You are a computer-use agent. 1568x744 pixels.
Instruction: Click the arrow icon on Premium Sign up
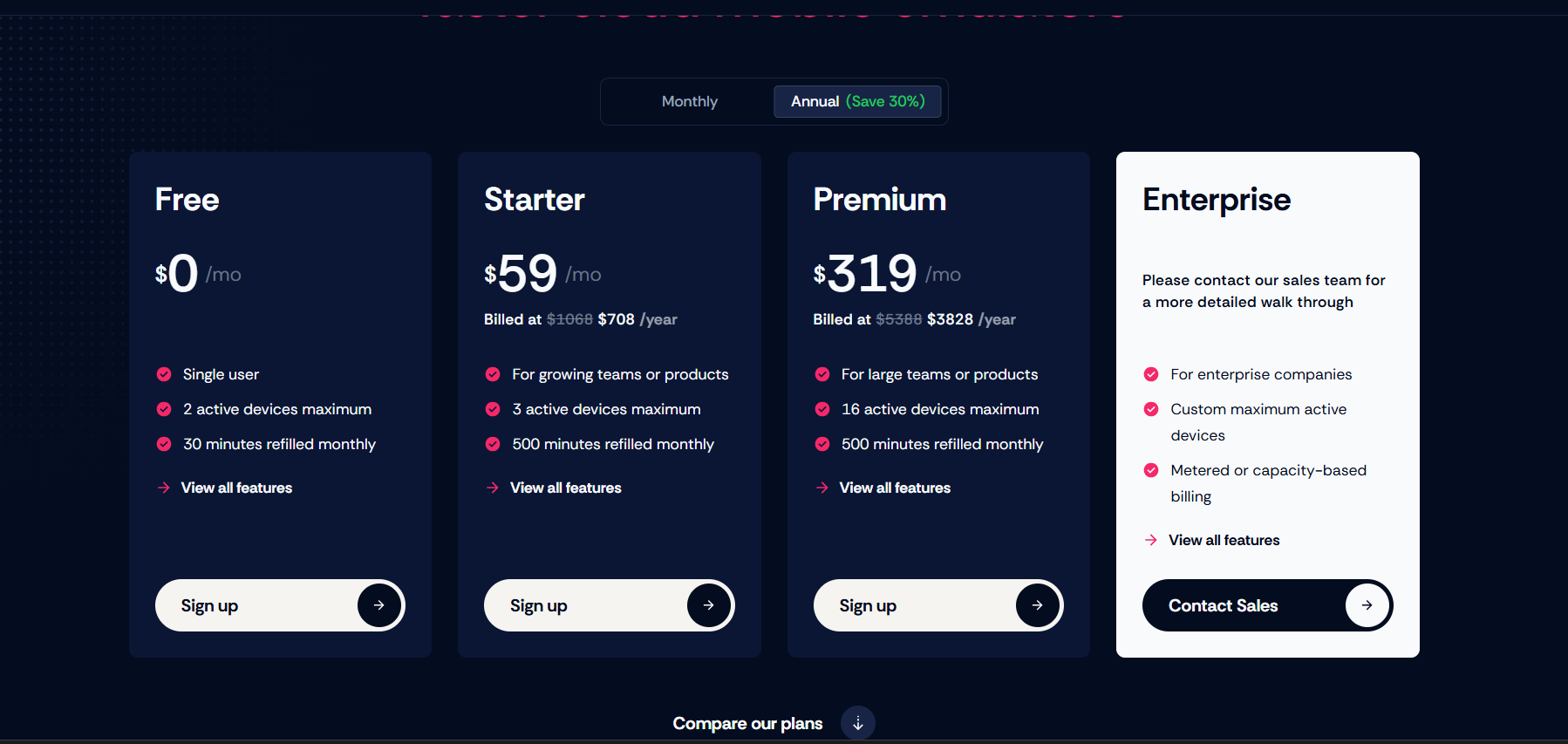(x=1037, y=605)
